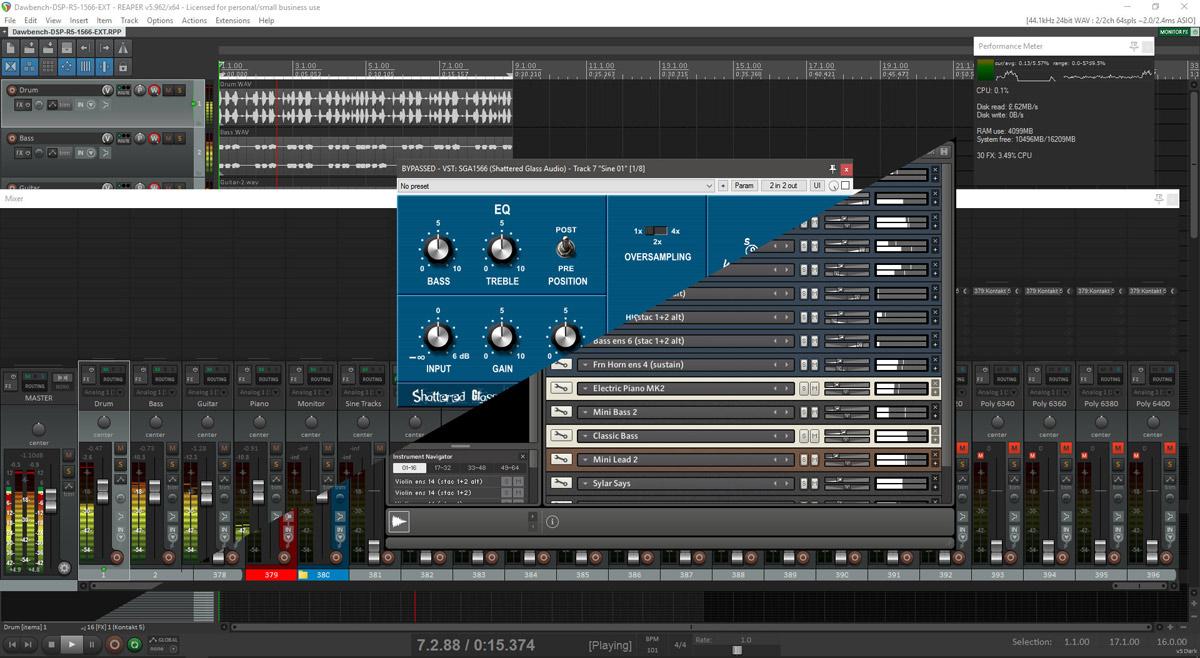Open the Track menu
Image resolution: width=1200 pixels, height=658 pixels.
click(129, 20)
